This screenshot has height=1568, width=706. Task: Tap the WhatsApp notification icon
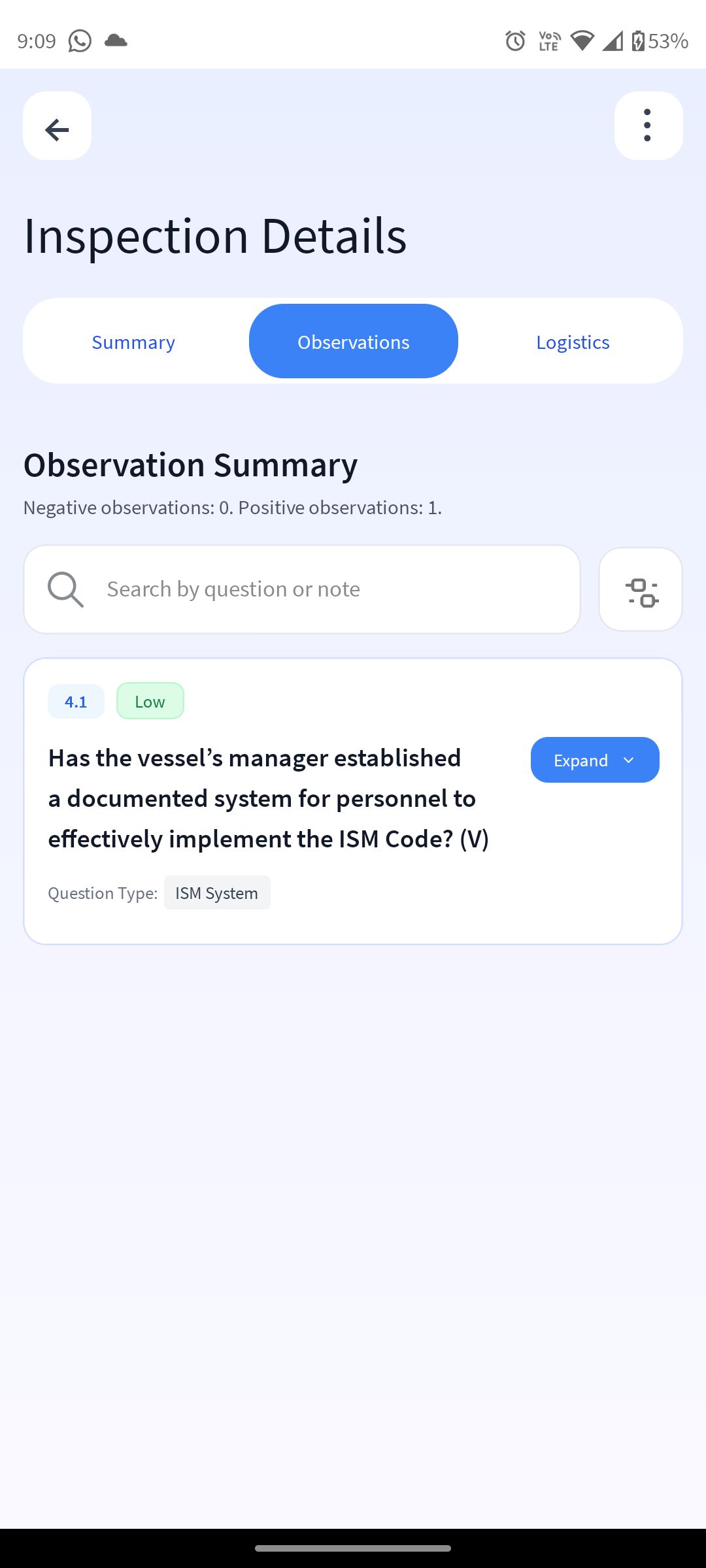pos(80,41)
